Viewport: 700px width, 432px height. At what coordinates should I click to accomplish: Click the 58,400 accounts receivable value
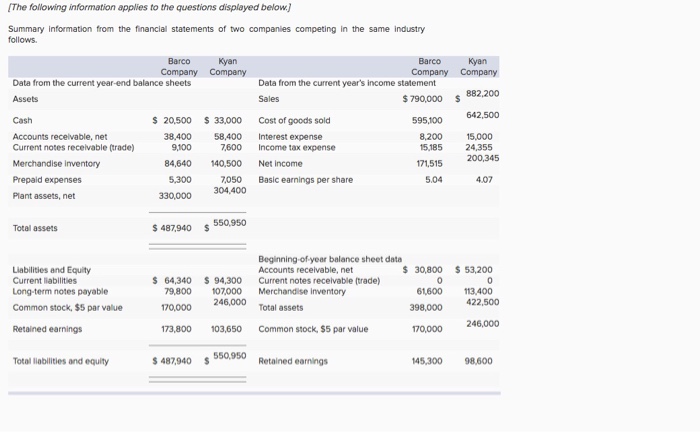228,137
